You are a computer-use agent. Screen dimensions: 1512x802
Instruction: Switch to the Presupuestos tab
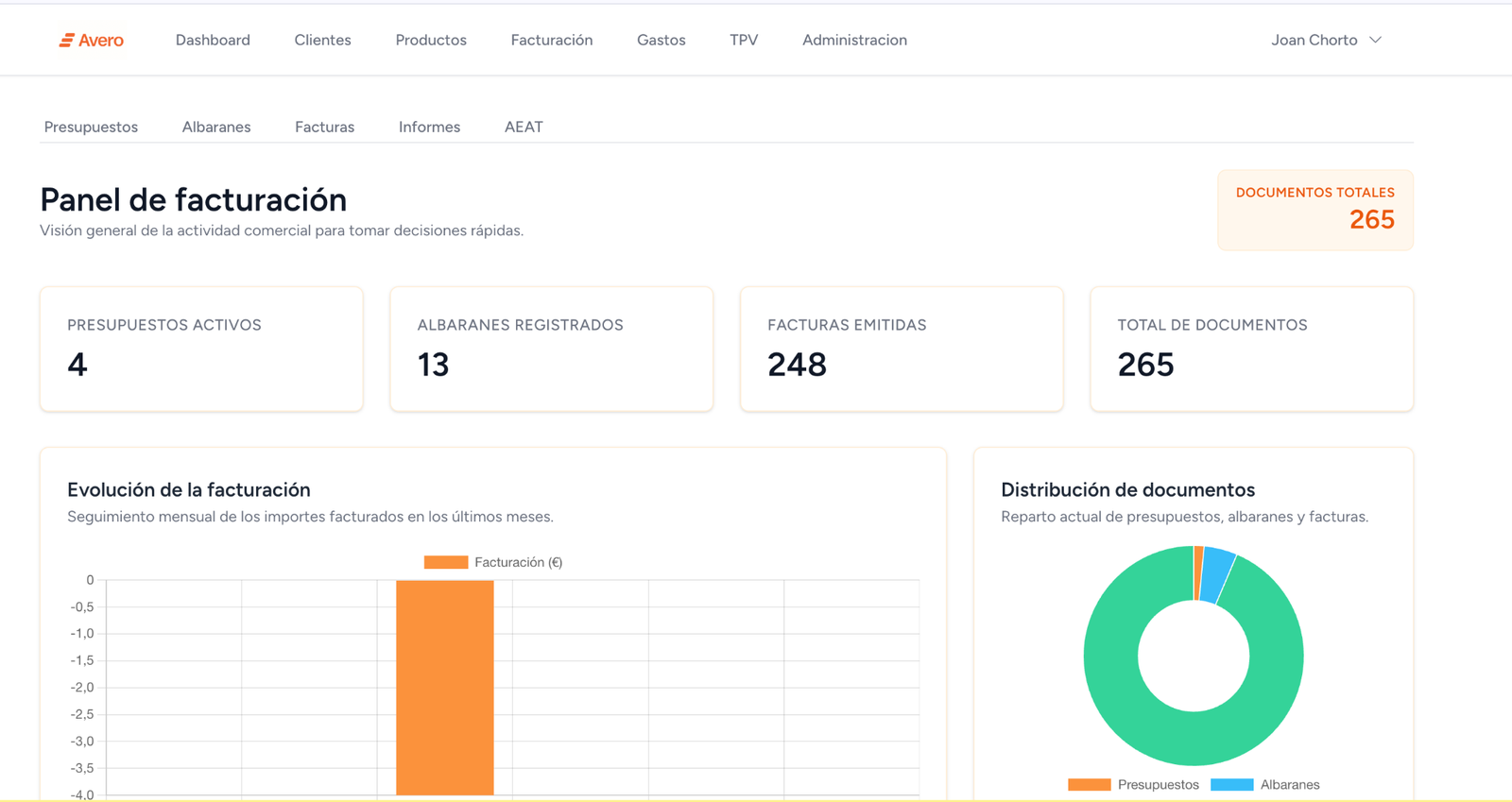(91, 127)
